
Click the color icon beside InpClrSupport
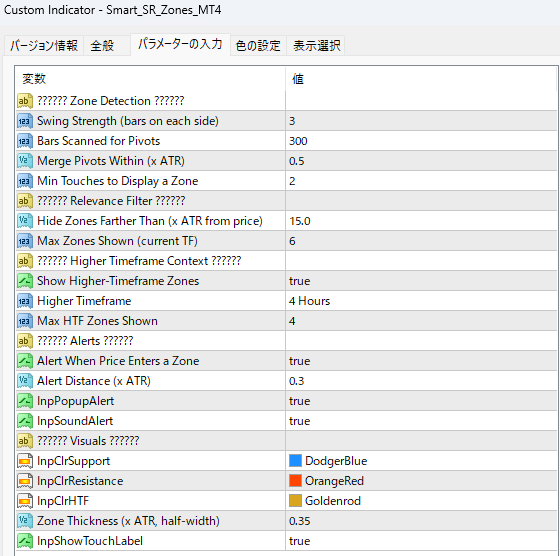[x=25, y=461]
